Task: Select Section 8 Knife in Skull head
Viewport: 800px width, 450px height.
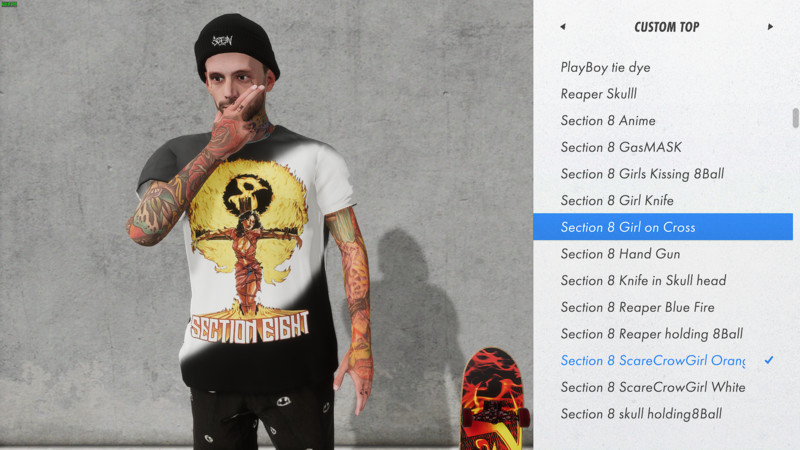Action: point(663,280)
